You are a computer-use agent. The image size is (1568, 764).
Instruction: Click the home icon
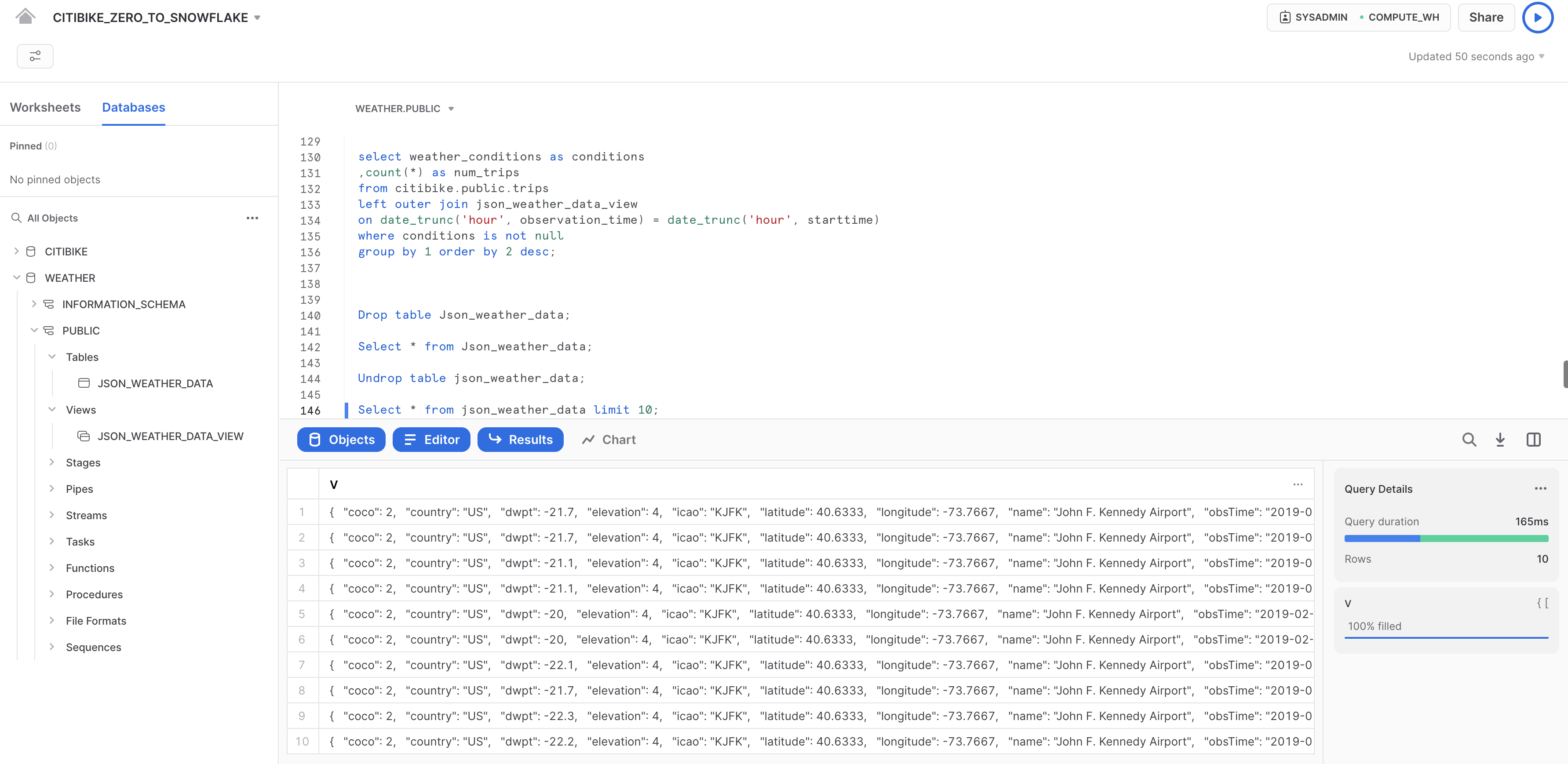point(25,16)
